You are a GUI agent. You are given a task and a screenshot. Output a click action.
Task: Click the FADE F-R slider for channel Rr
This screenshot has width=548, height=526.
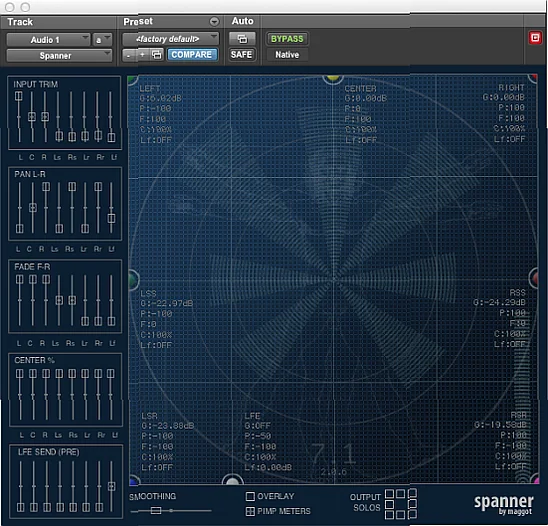coord(98,321)
